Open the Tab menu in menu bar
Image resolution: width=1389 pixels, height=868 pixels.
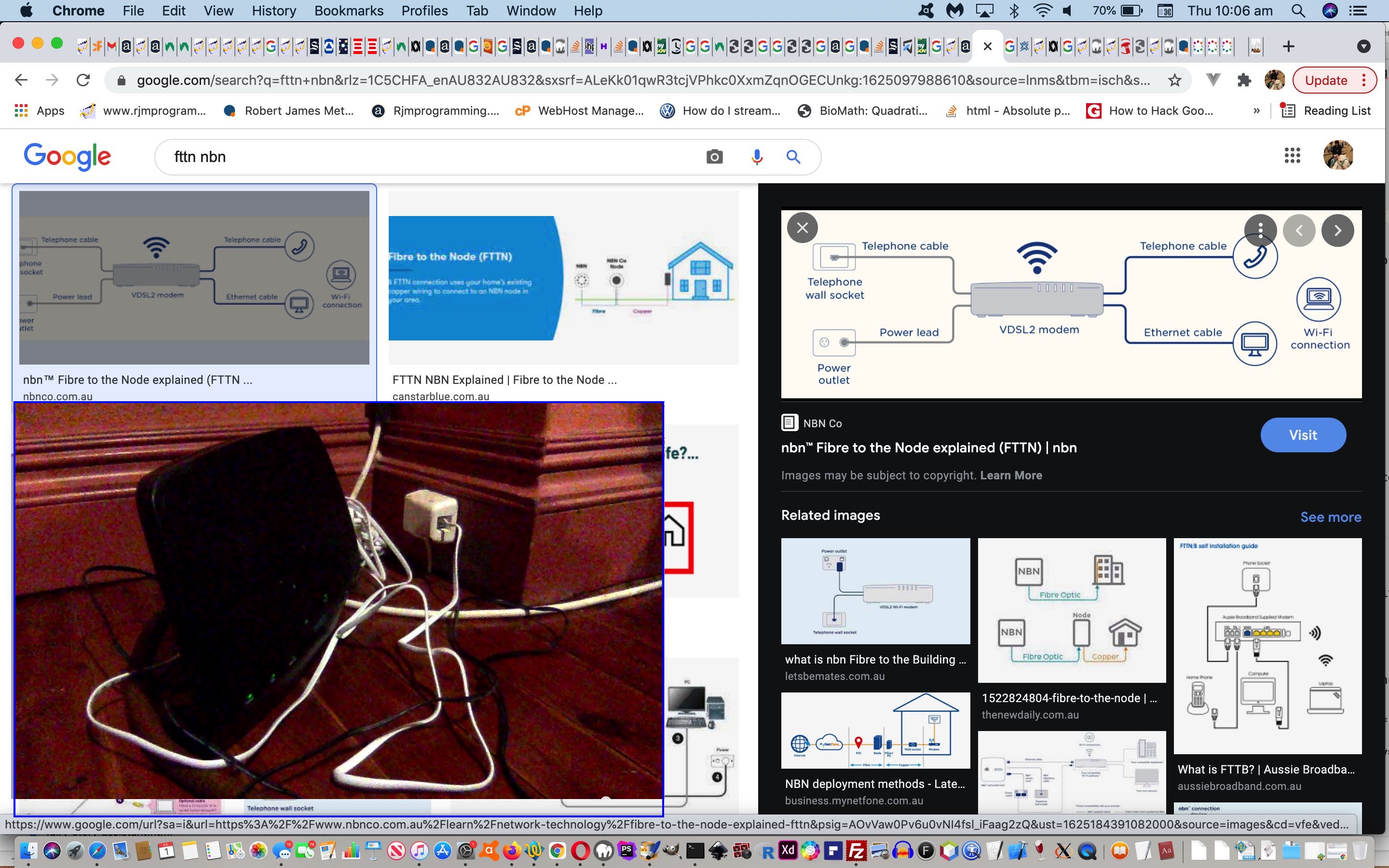(x=477, y=11)
